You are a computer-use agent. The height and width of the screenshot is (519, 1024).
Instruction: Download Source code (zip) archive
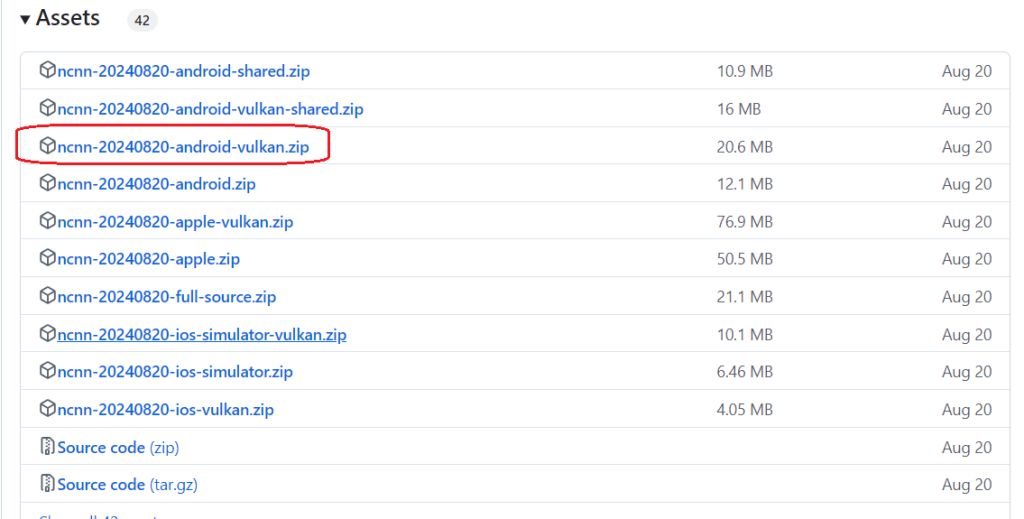(118, 447)
